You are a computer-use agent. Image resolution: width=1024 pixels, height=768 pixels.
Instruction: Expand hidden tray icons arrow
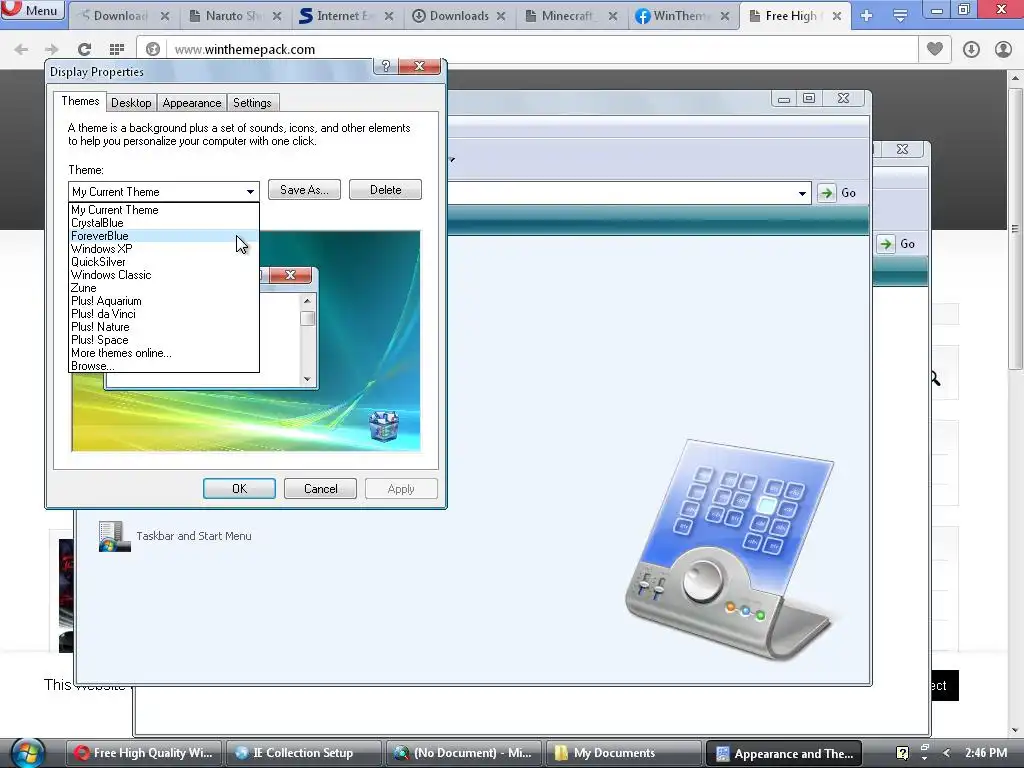pos(946,754)
